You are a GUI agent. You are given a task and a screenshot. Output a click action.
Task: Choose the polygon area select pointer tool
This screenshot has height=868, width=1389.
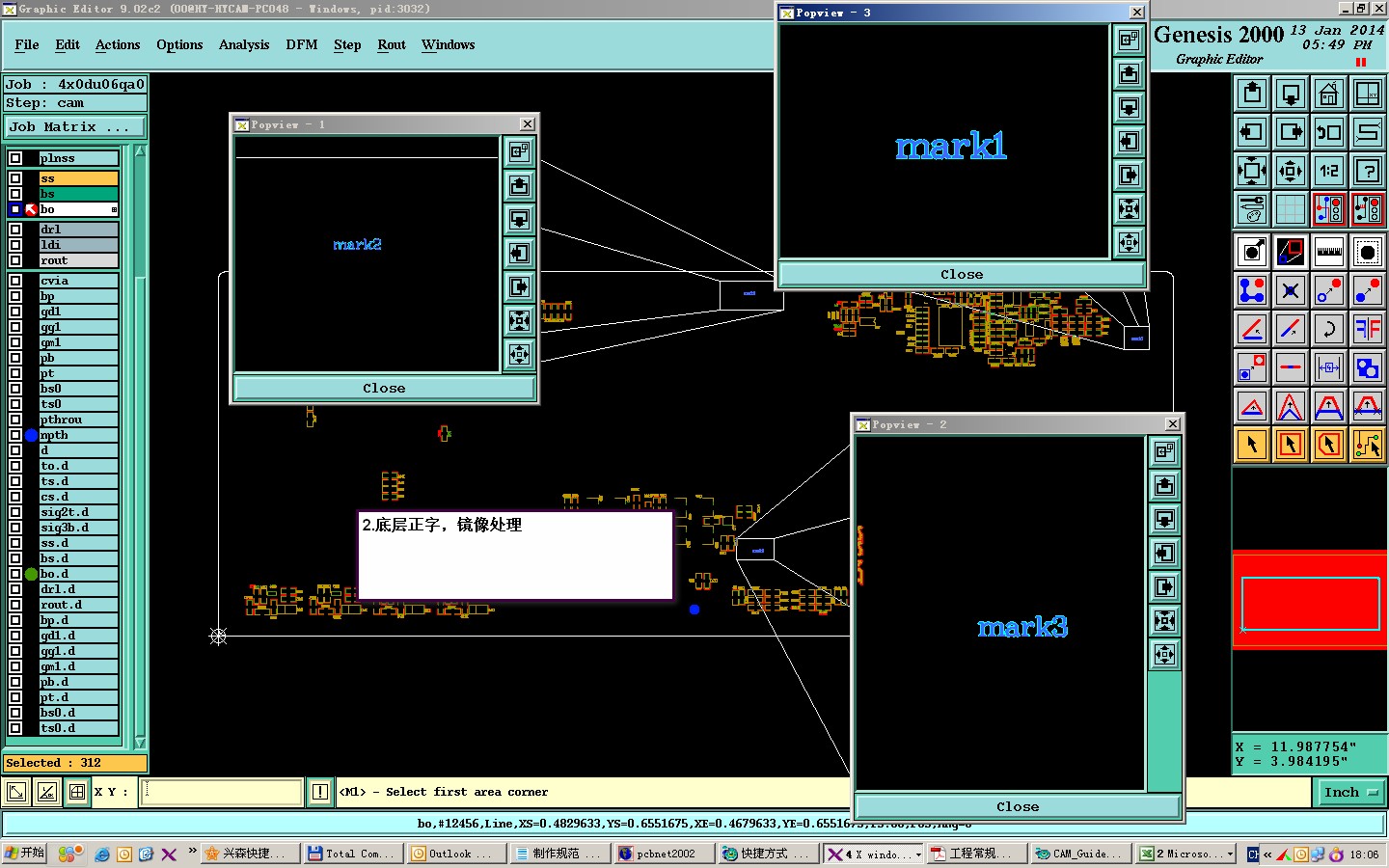click(1329, 445)
